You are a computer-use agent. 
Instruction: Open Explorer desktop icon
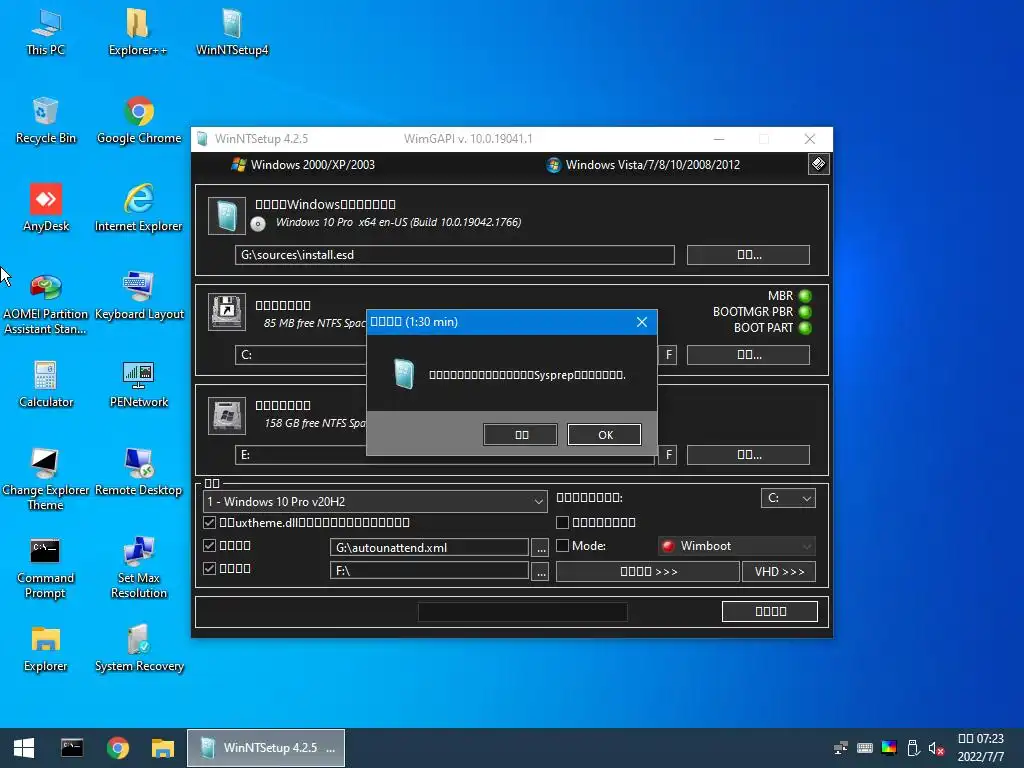tap(46, 648)
